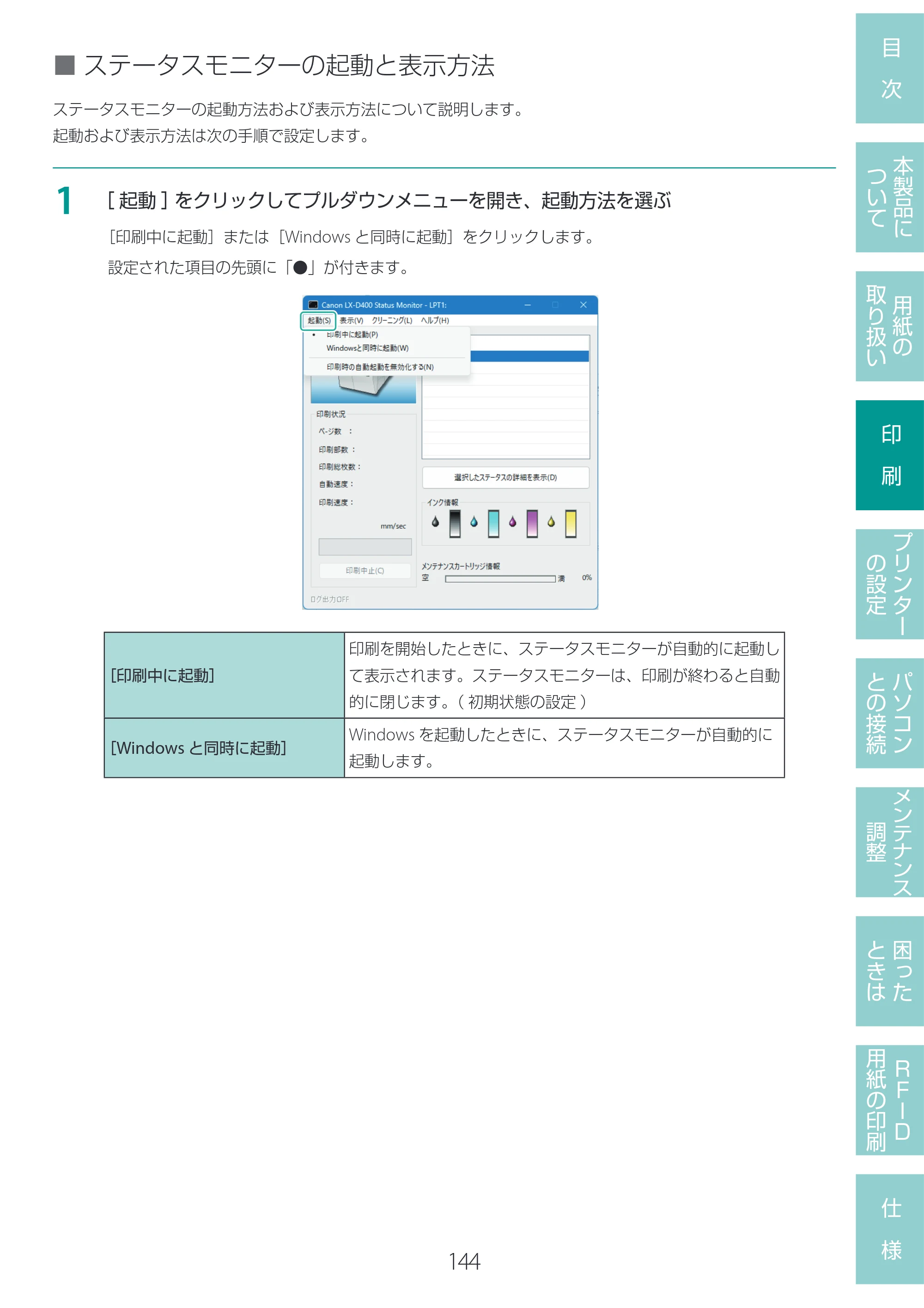Click the Status Monitor title bar icon

pyautogui.click(x=313, y=305)
